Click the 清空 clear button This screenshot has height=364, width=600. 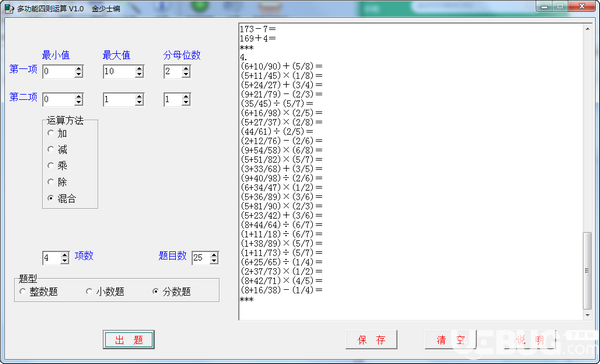click(x=450, y=340)
